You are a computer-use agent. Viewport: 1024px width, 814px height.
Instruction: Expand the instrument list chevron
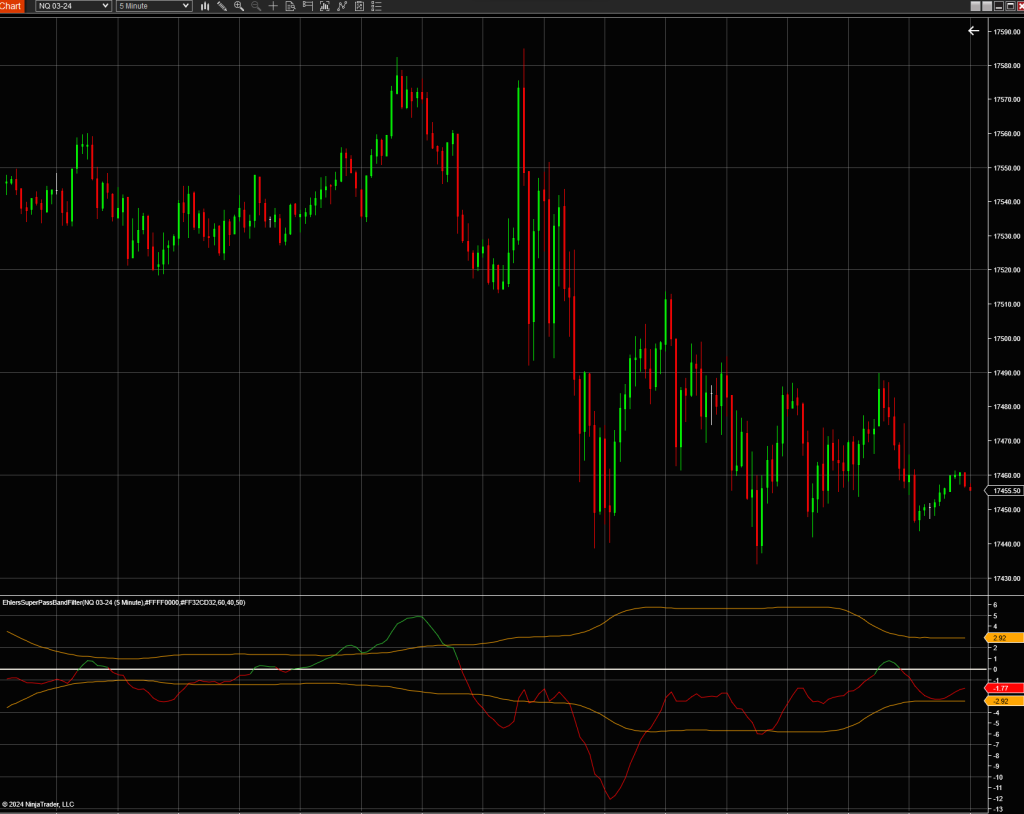pyautogui.click(x=105, y=6)
